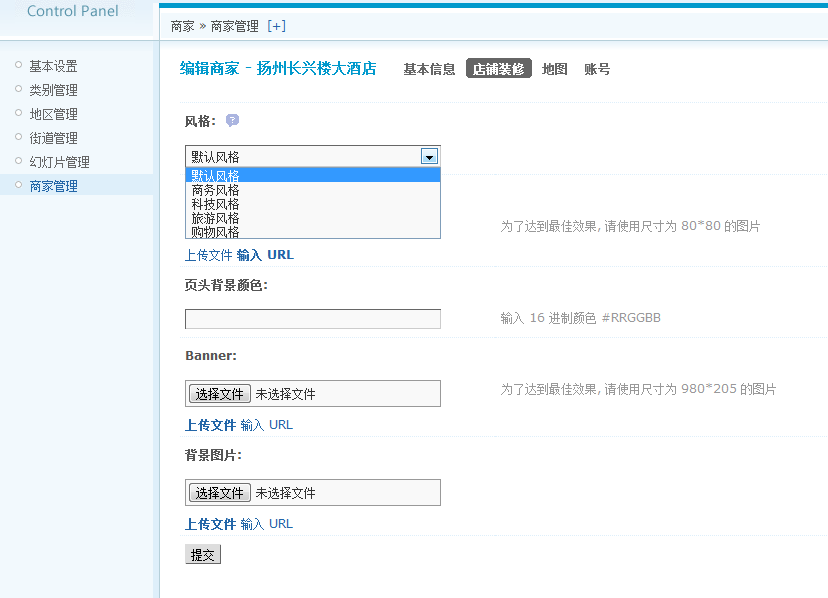Click the 编辑商家 - 扬州长兴楼大酒店 title

pyautogui.click(x=278, y=68)
